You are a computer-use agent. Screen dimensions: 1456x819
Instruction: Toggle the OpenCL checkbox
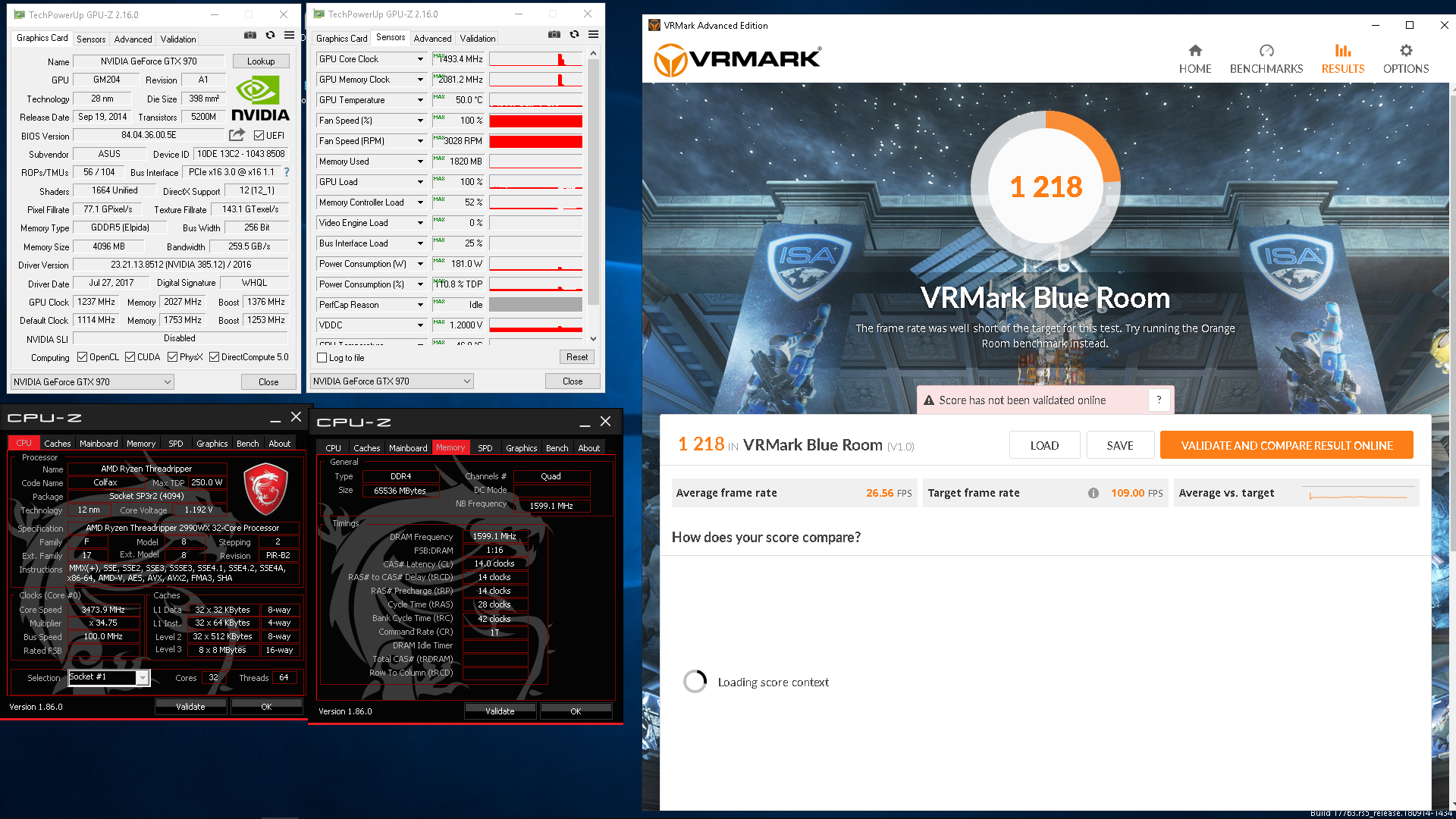click(x=82, y=357)
